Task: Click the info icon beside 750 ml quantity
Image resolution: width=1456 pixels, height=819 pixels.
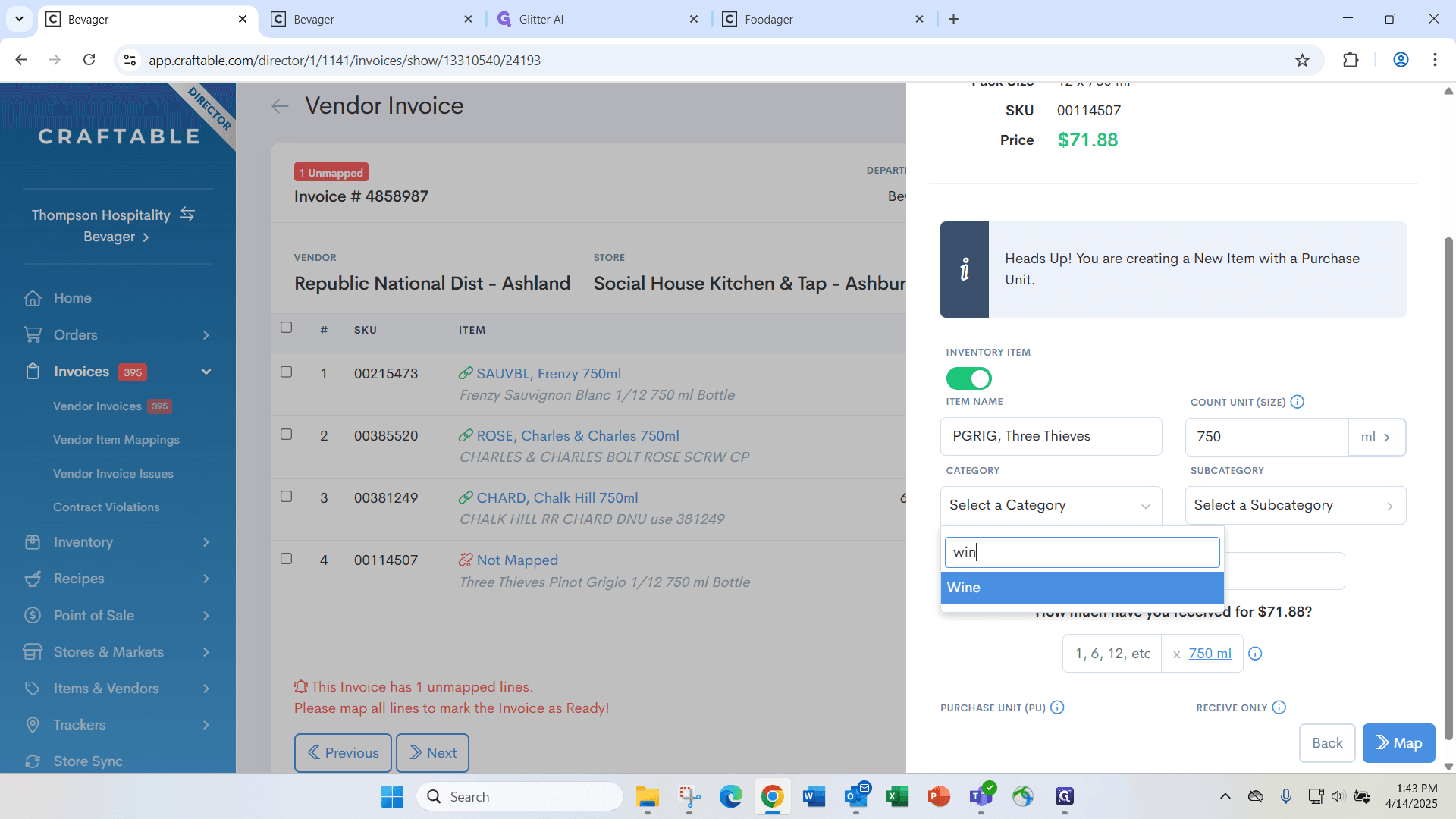Action: click(1255, 654)
